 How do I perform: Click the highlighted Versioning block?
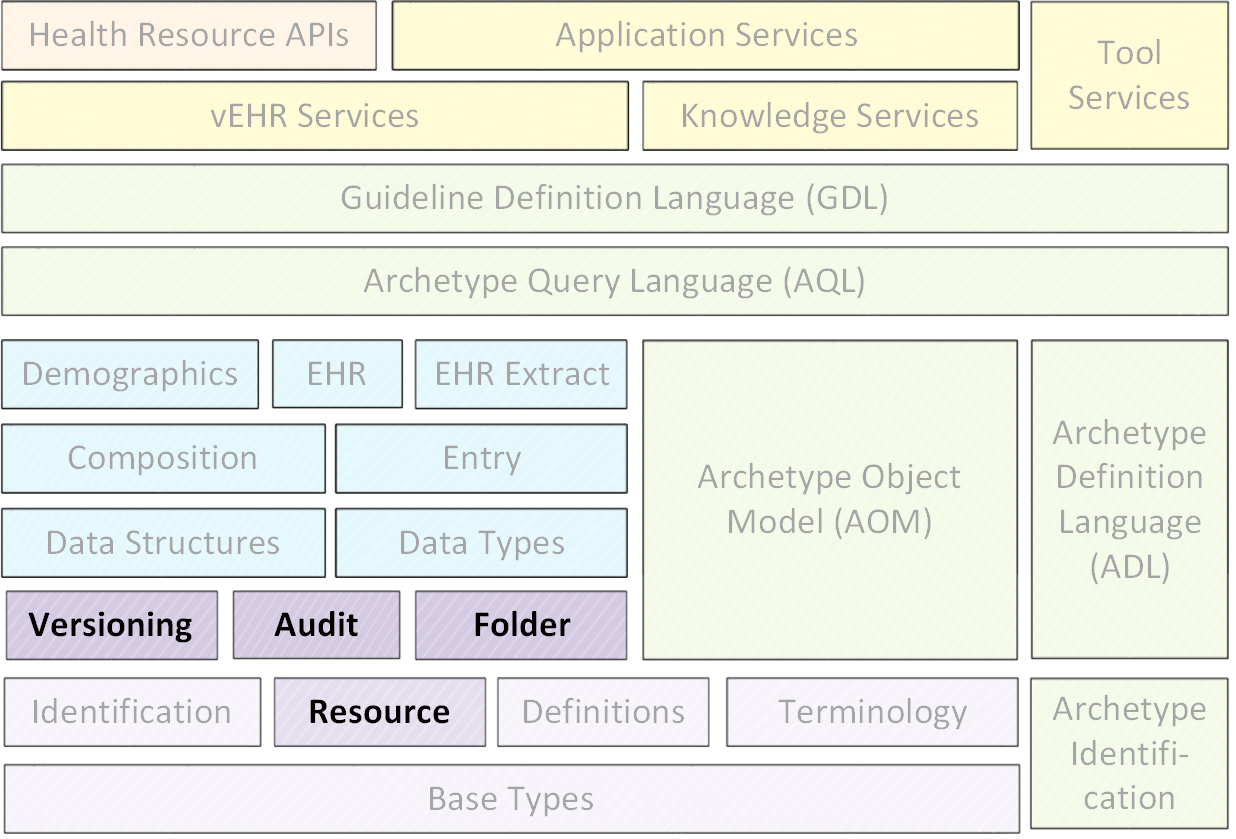112,625
